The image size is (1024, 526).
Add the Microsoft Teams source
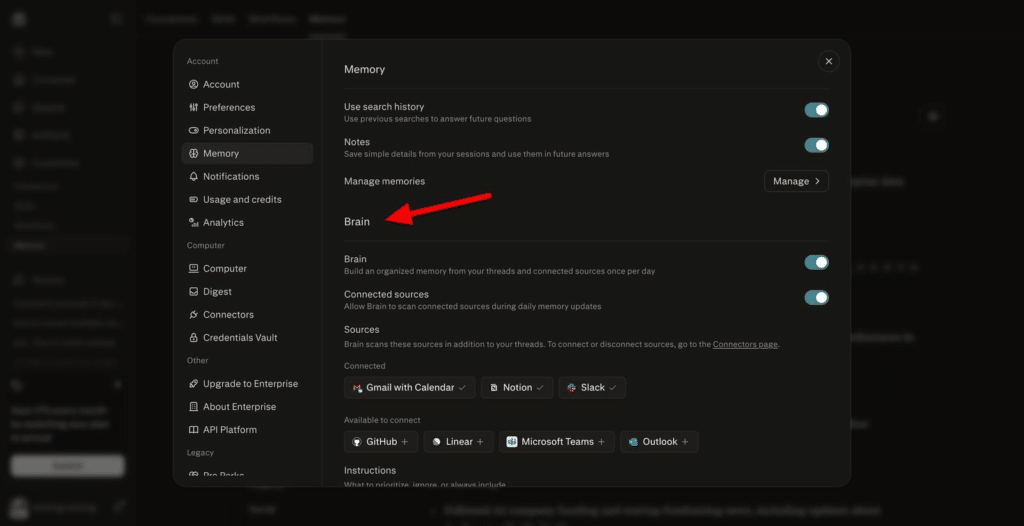(x=556, y=442)
